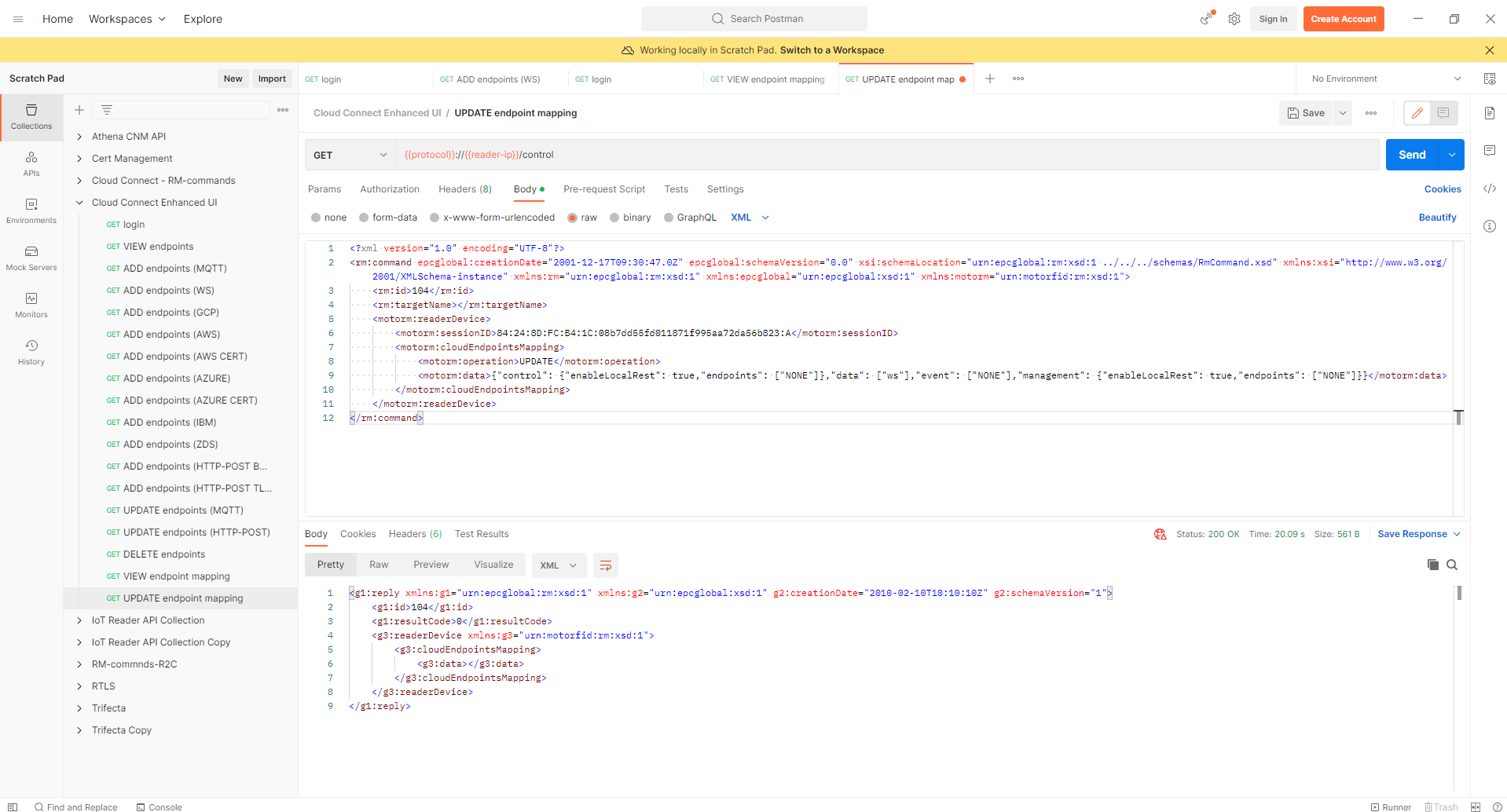Open the response XML format dropdown
The height and width of the screenshot is (812, 1507).
point(560,565)
